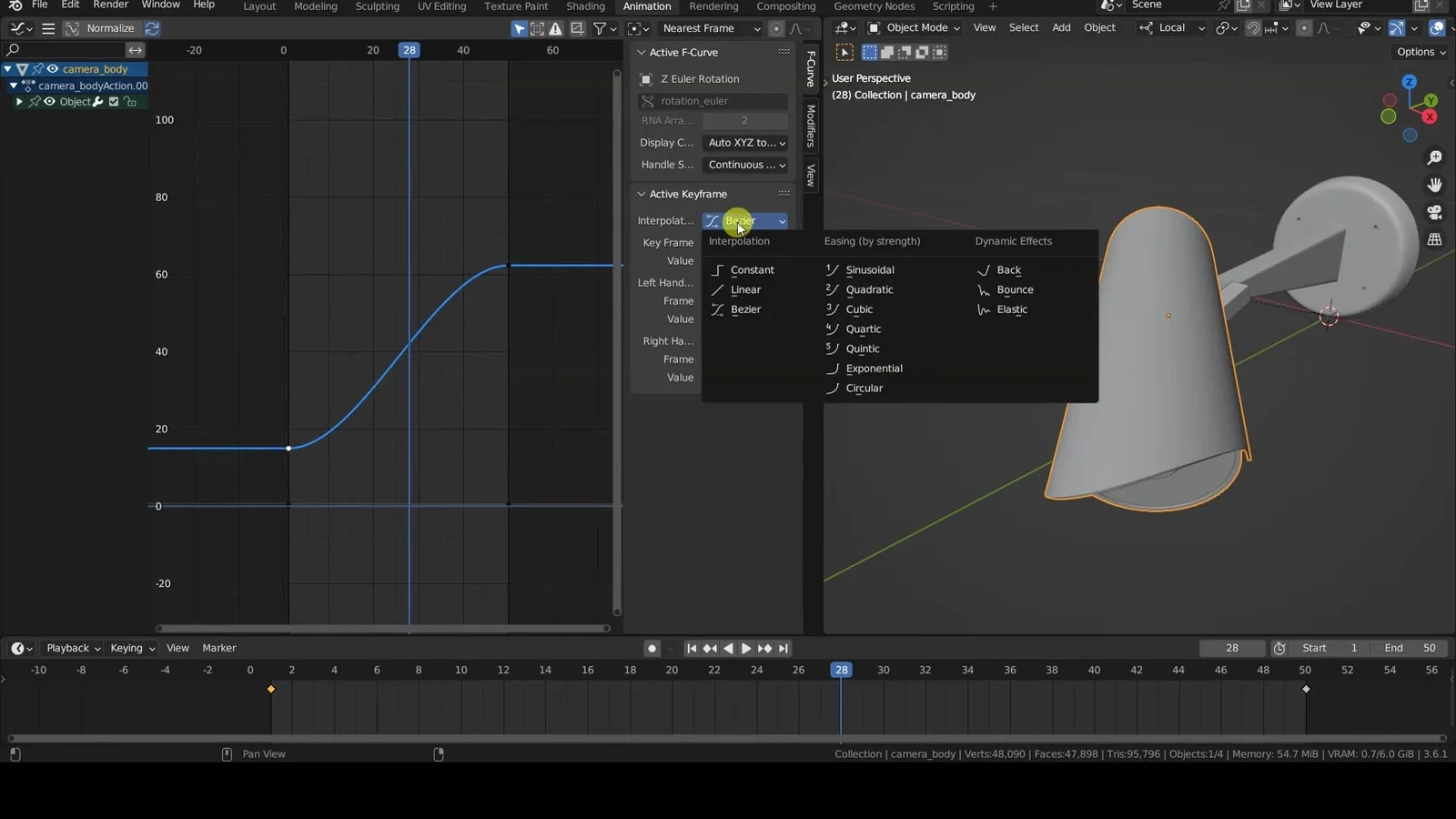Click the auto keying record button

pyautogui.click(x=652, y=649)
